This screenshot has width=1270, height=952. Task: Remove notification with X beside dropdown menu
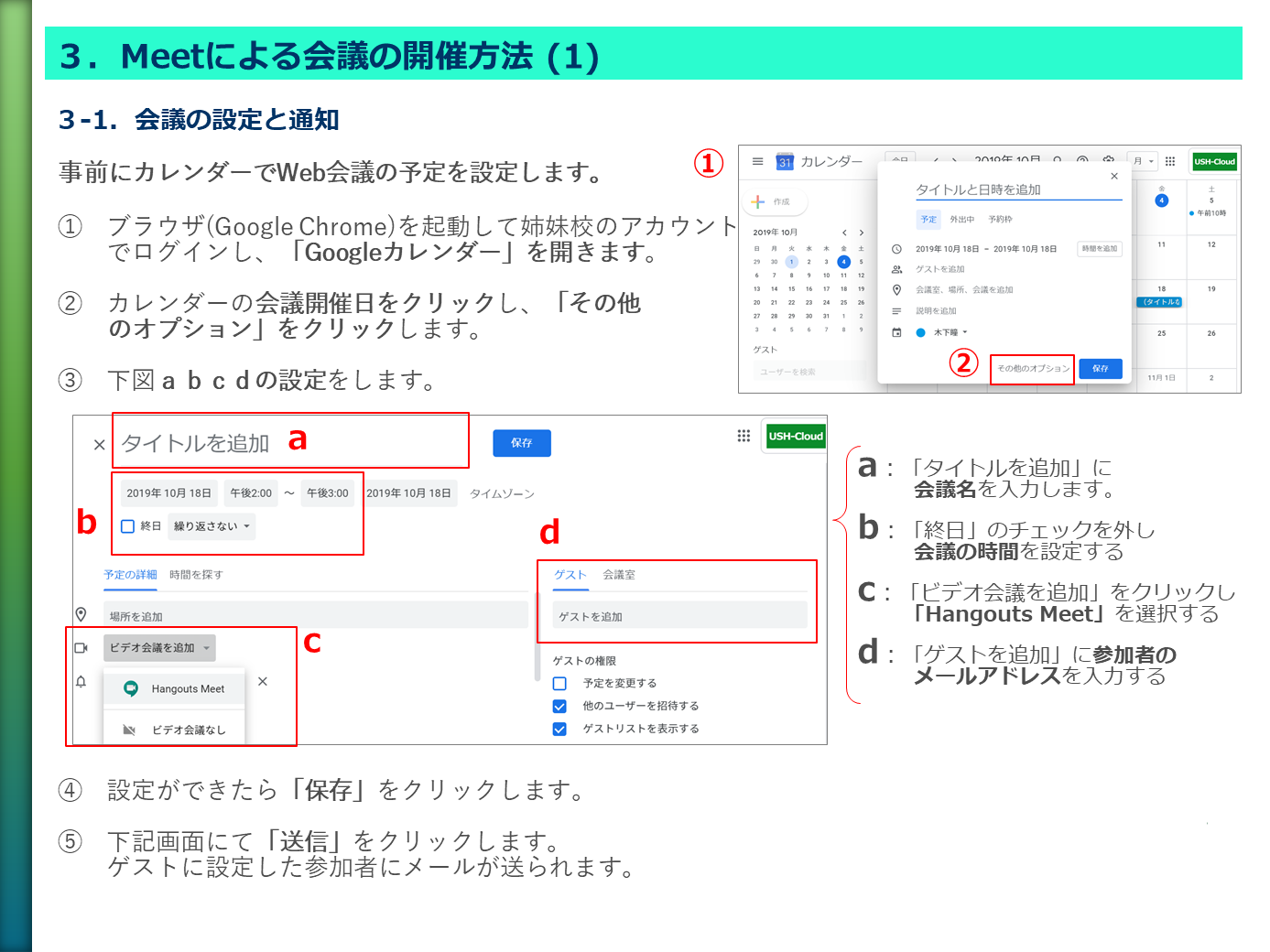(263, 681)
